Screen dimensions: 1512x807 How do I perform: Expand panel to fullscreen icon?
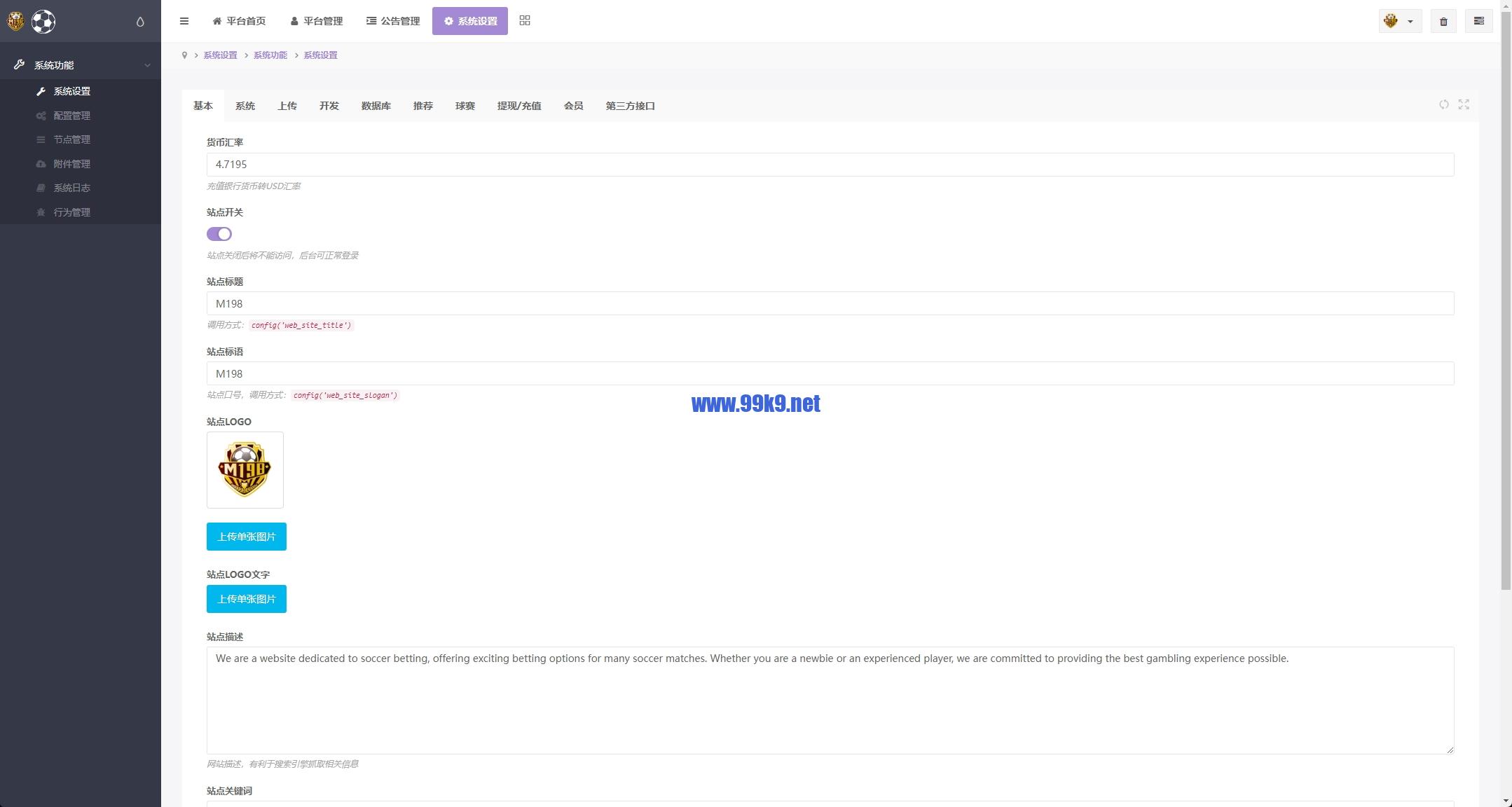(1464, 104)
